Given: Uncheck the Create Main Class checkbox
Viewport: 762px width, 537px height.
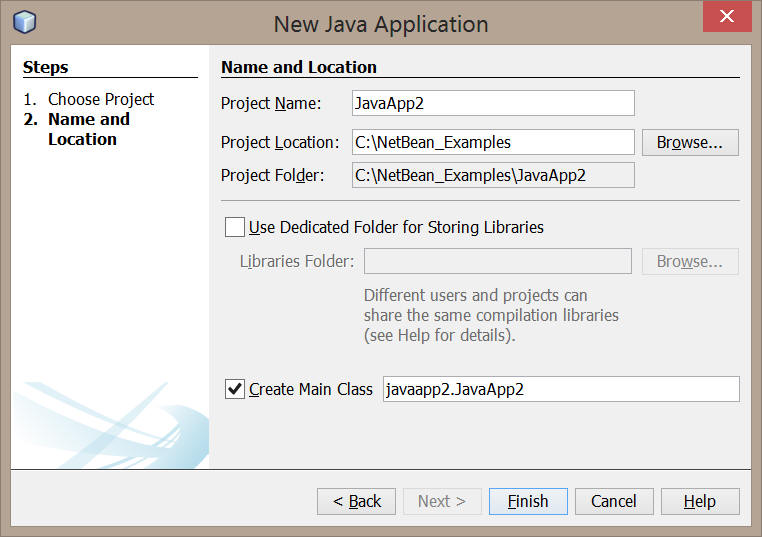Looking at the screenshot, I should coord(235,389).
